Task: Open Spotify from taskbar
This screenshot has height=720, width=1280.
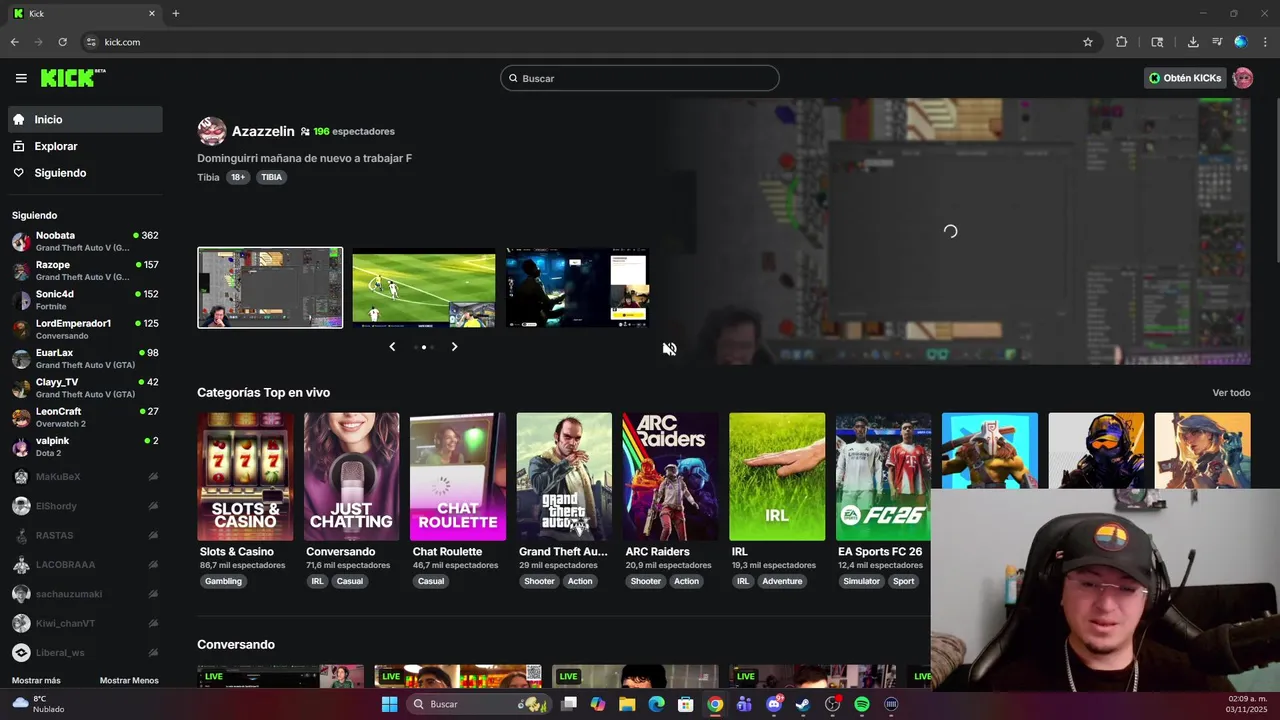Action: coord(862,704)
